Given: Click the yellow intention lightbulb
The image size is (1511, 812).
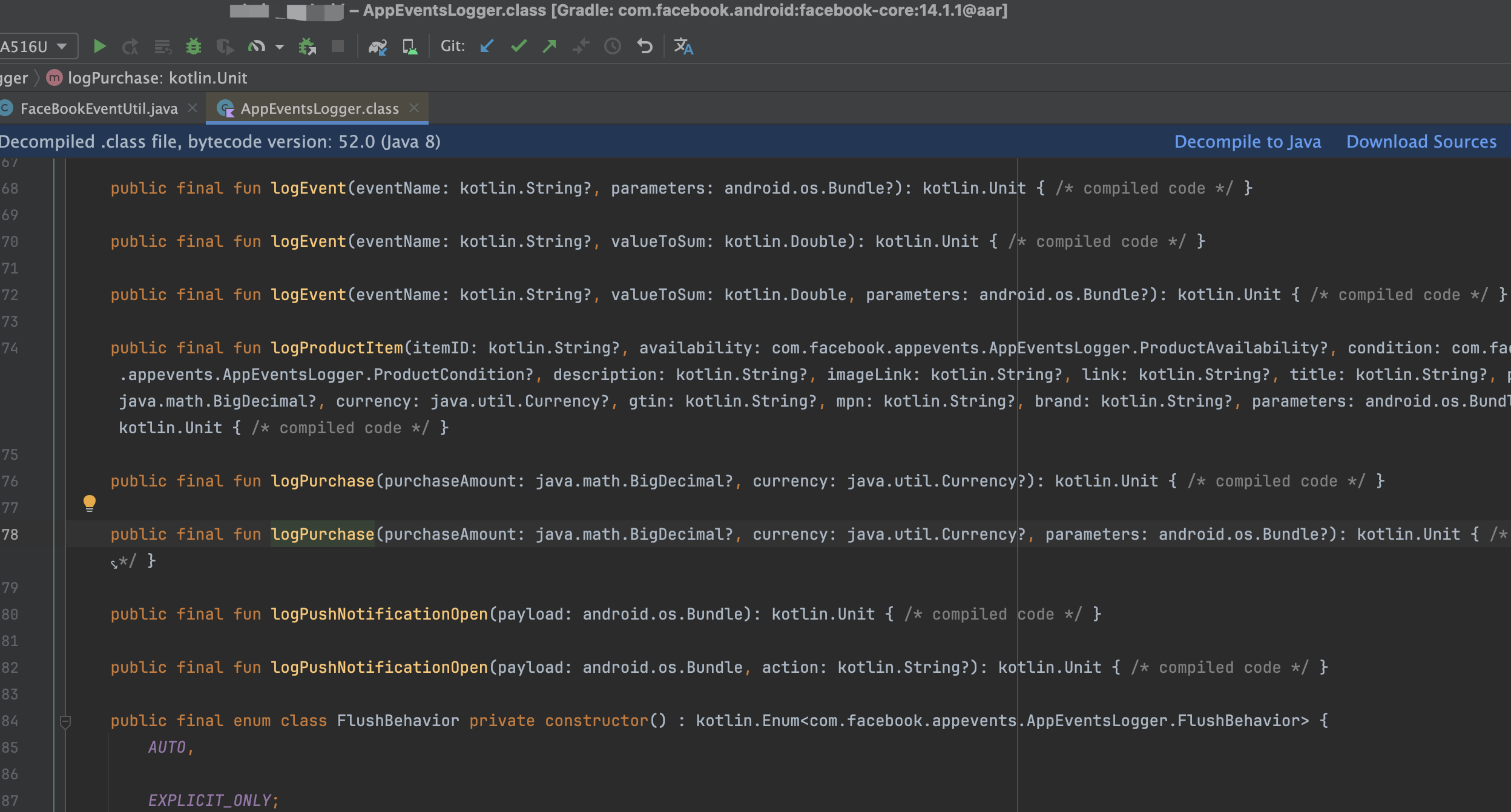Looking at the screenshot, I should [90, 502].
